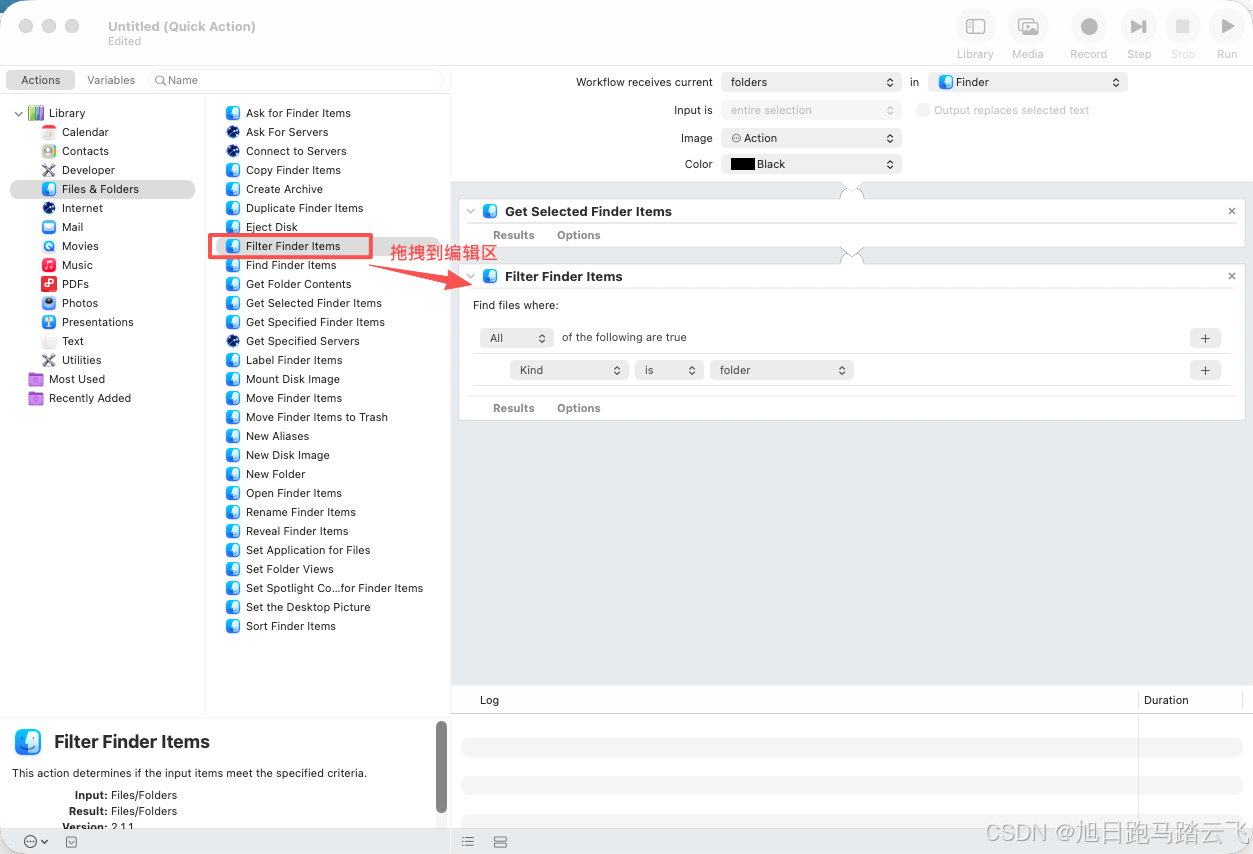Open the 'is' operator dropdown
The image size is (1253, 854).
tap(669, 370)
